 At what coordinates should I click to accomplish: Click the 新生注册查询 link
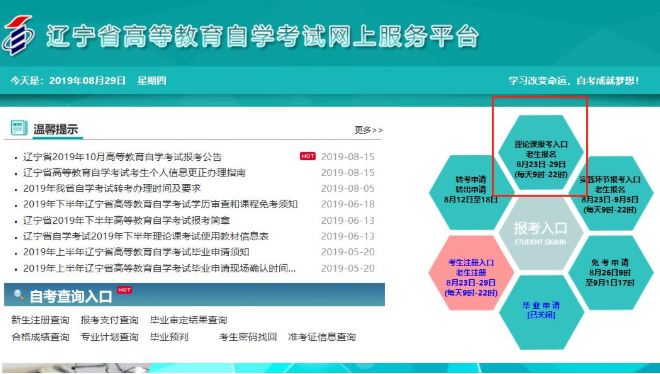40,320
